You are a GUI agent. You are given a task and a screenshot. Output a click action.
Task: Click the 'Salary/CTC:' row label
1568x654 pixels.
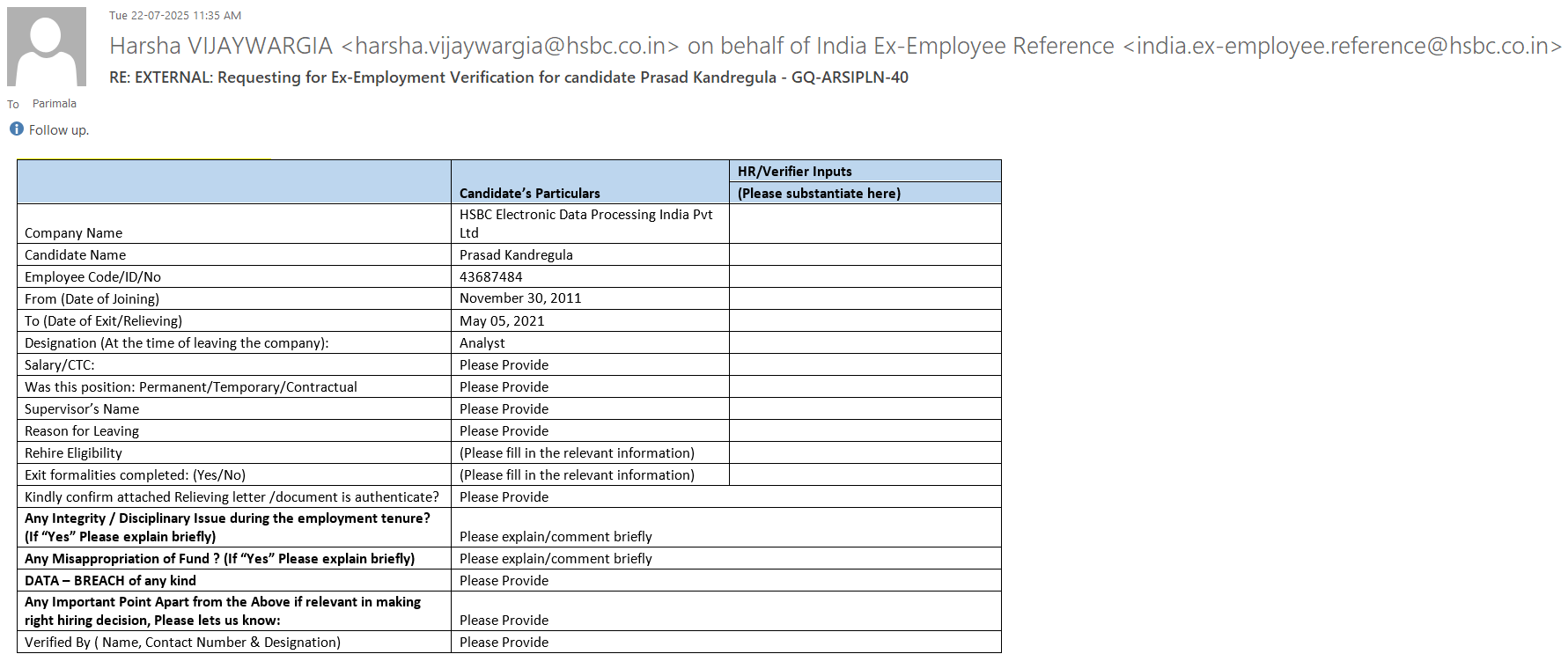click(x=60, y=365)
